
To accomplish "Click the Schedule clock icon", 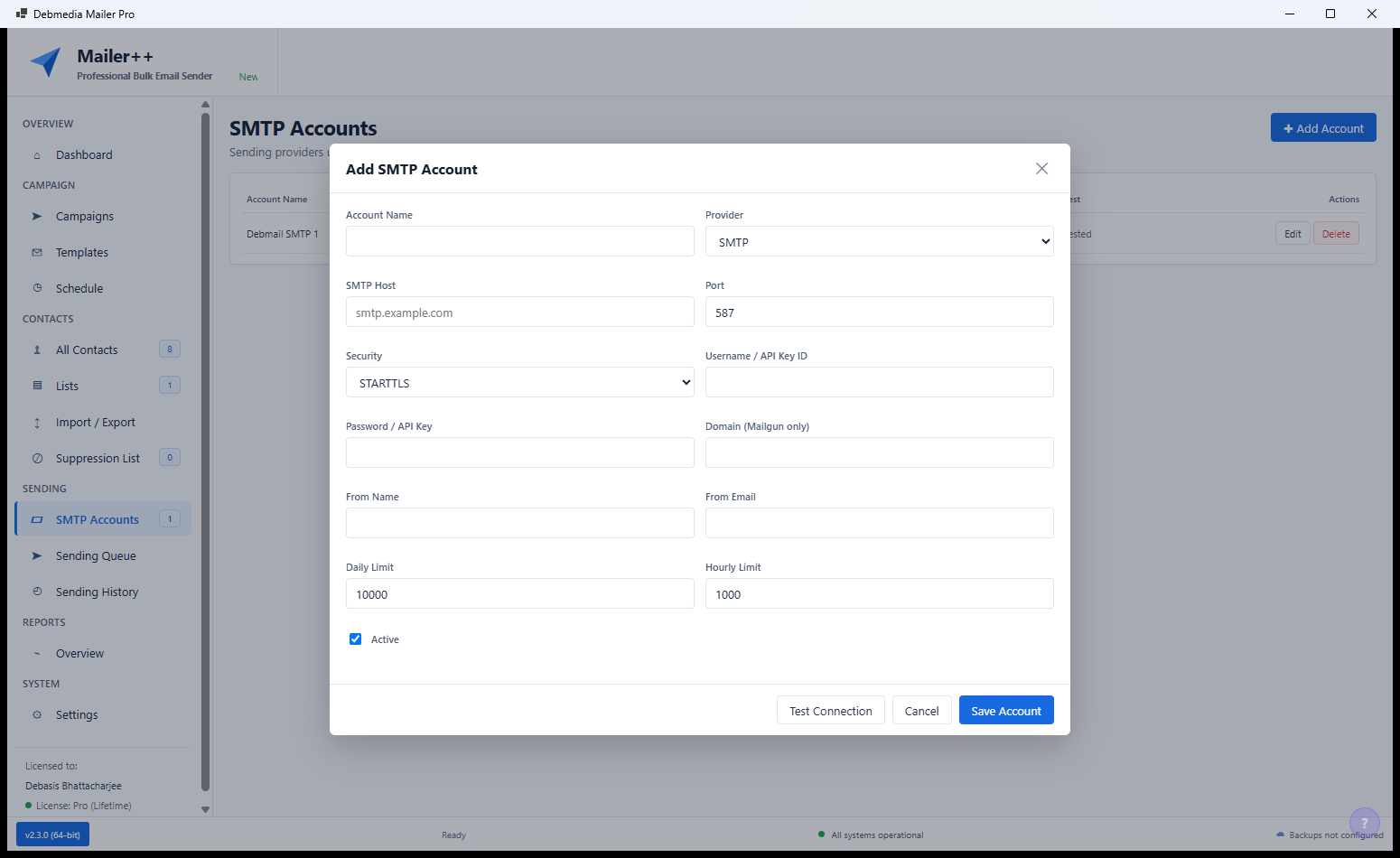I will (x=37, y=289).
